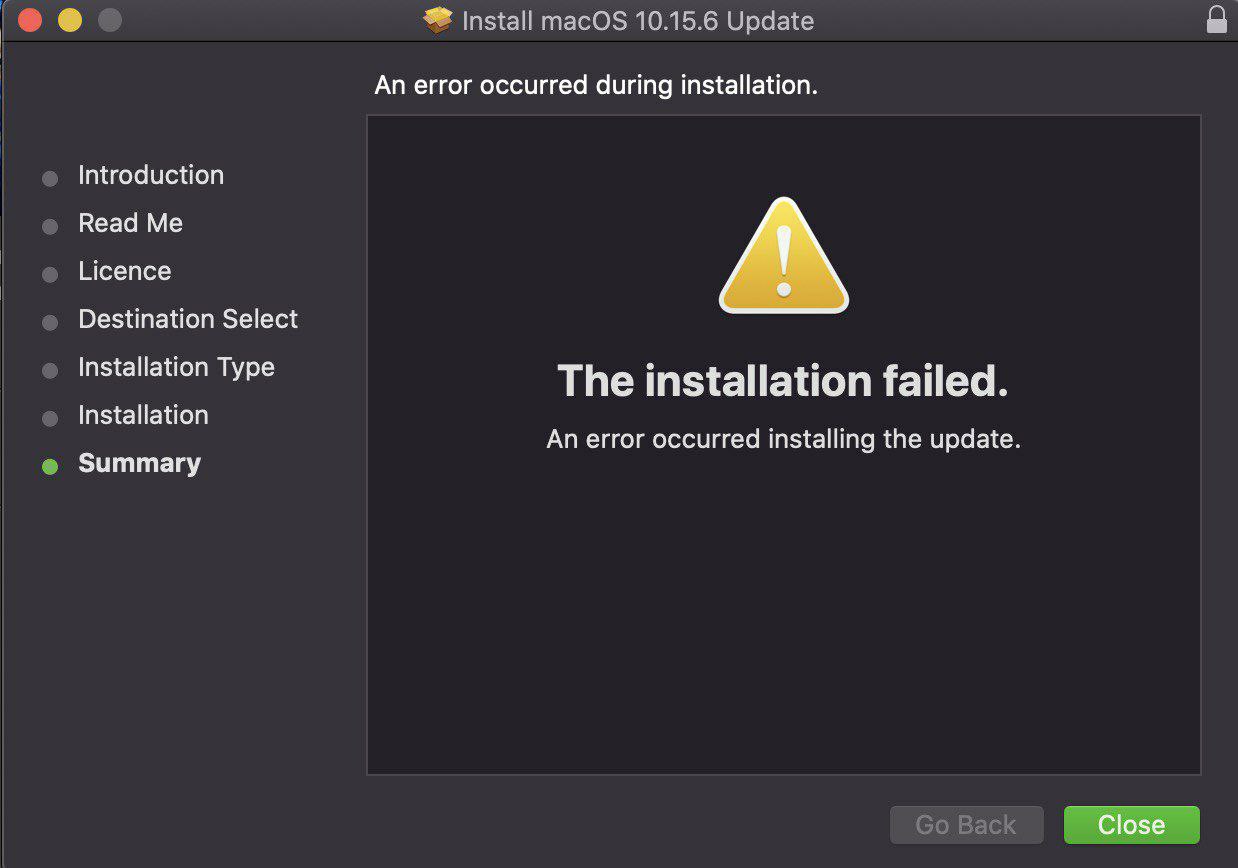Close the window using red button
The image size is (1238, 868).
pyautogui.click(x=30, y=19)
